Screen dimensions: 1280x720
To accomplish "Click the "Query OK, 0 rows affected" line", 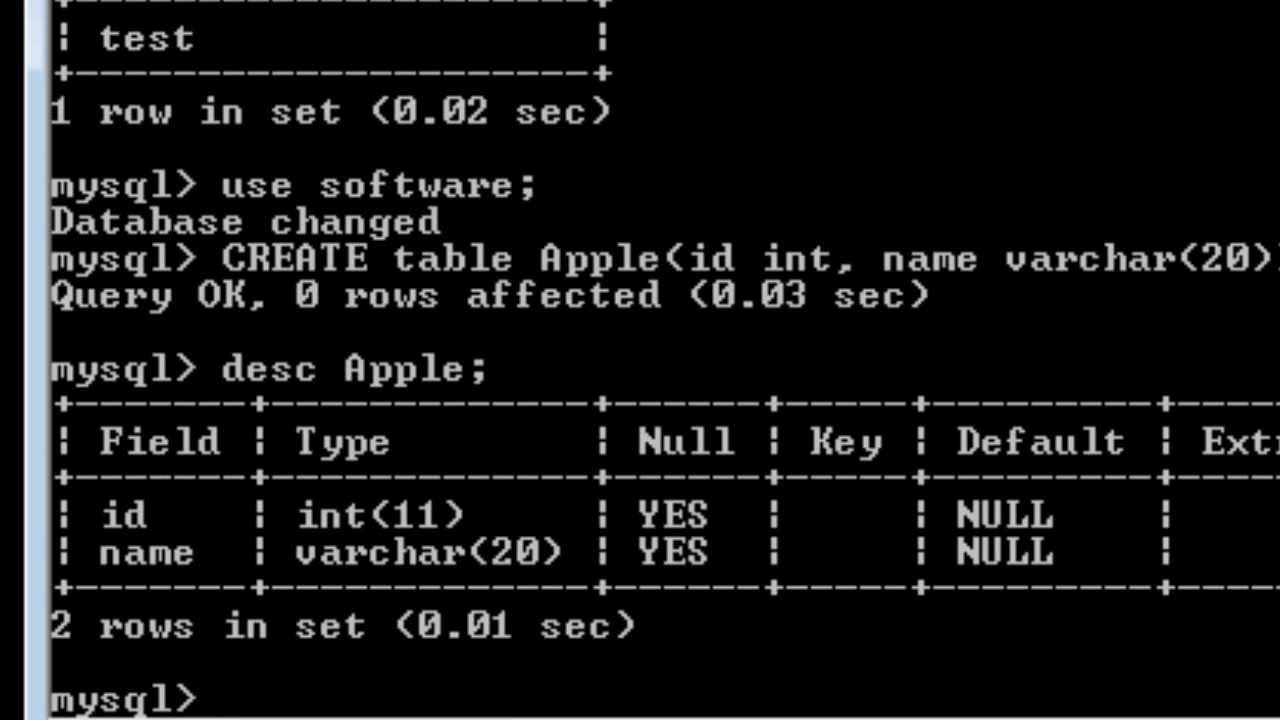I will pos(490,296).
